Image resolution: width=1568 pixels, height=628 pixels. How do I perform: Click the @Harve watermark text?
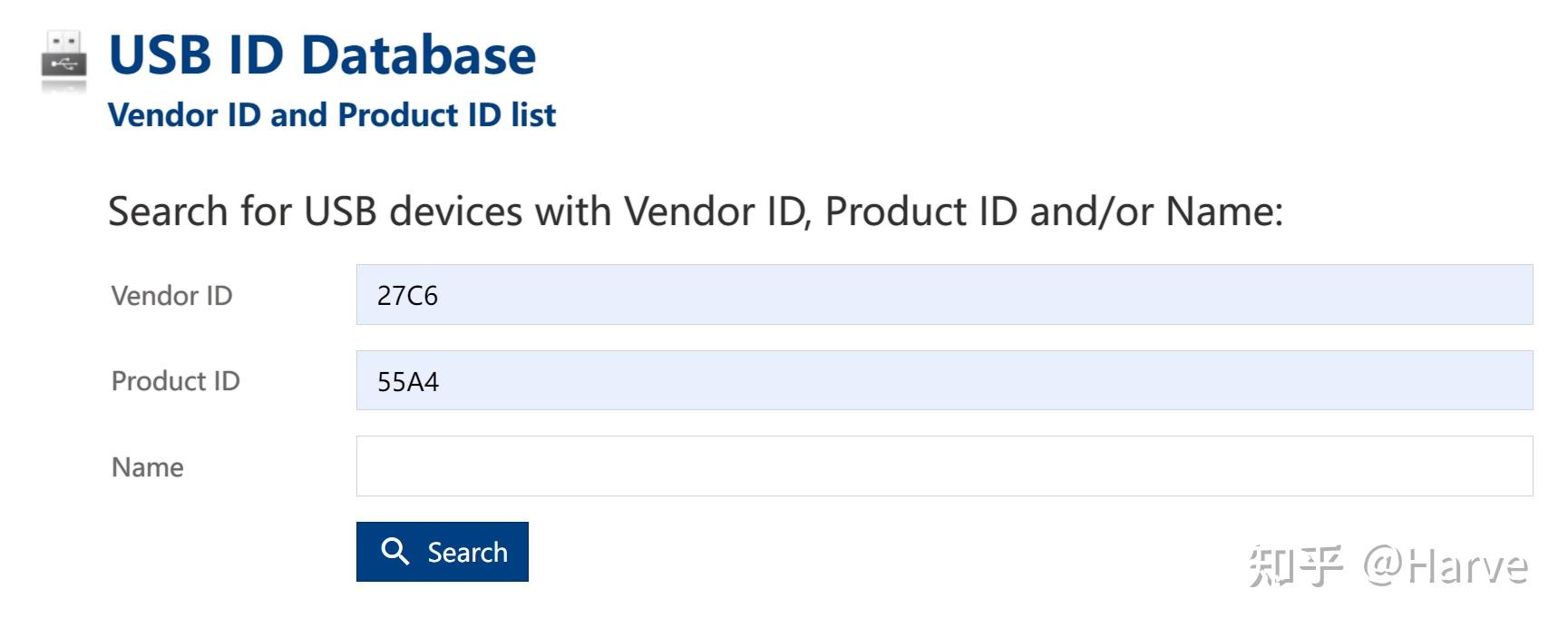[1446, 566]
